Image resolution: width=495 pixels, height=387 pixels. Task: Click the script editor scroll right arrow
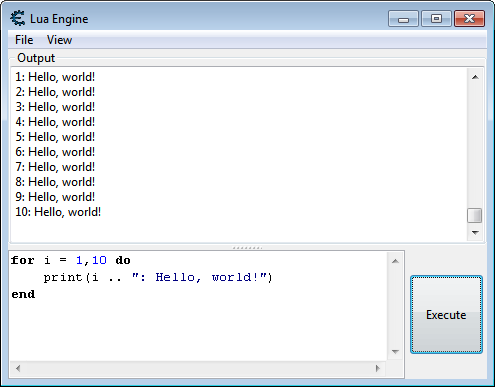[378, 368]
